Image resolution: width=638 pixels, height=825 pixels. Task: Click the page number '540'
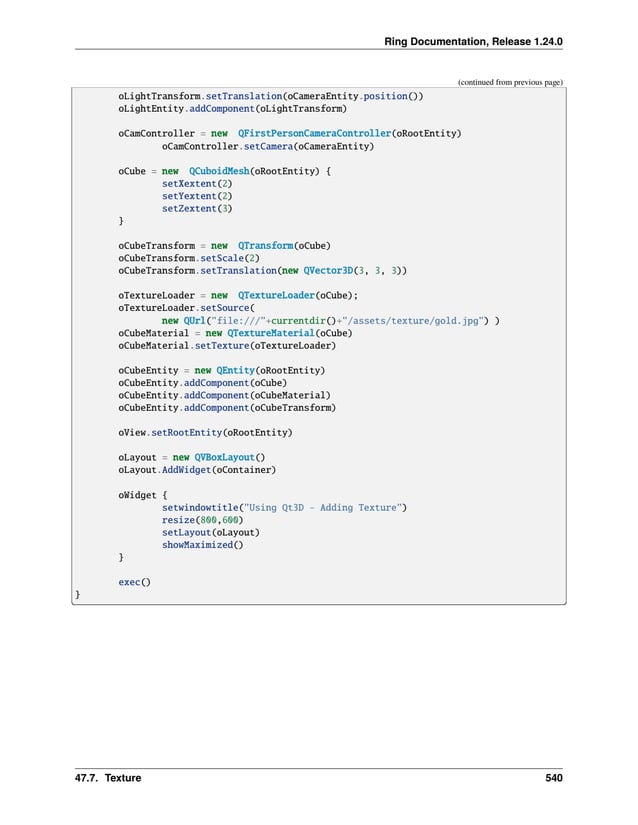553,778
